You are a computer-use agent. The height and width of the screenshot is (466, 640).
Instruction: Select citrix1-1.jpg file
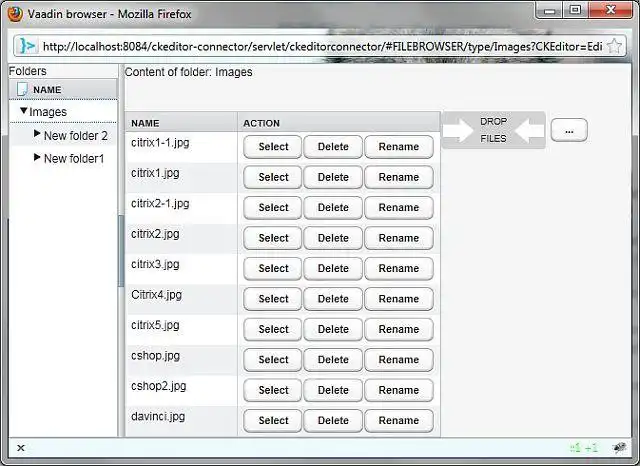(273, 147)
